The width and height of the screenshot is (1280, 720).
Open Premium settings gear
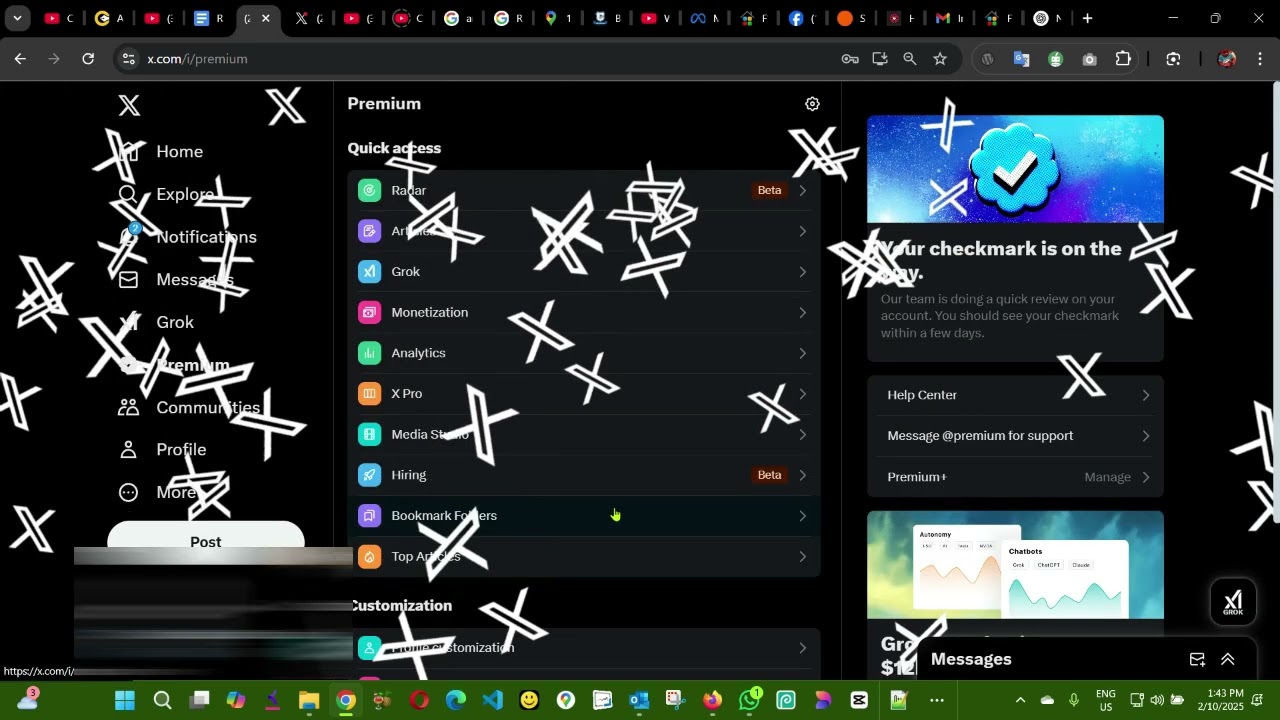coord(812,104)
